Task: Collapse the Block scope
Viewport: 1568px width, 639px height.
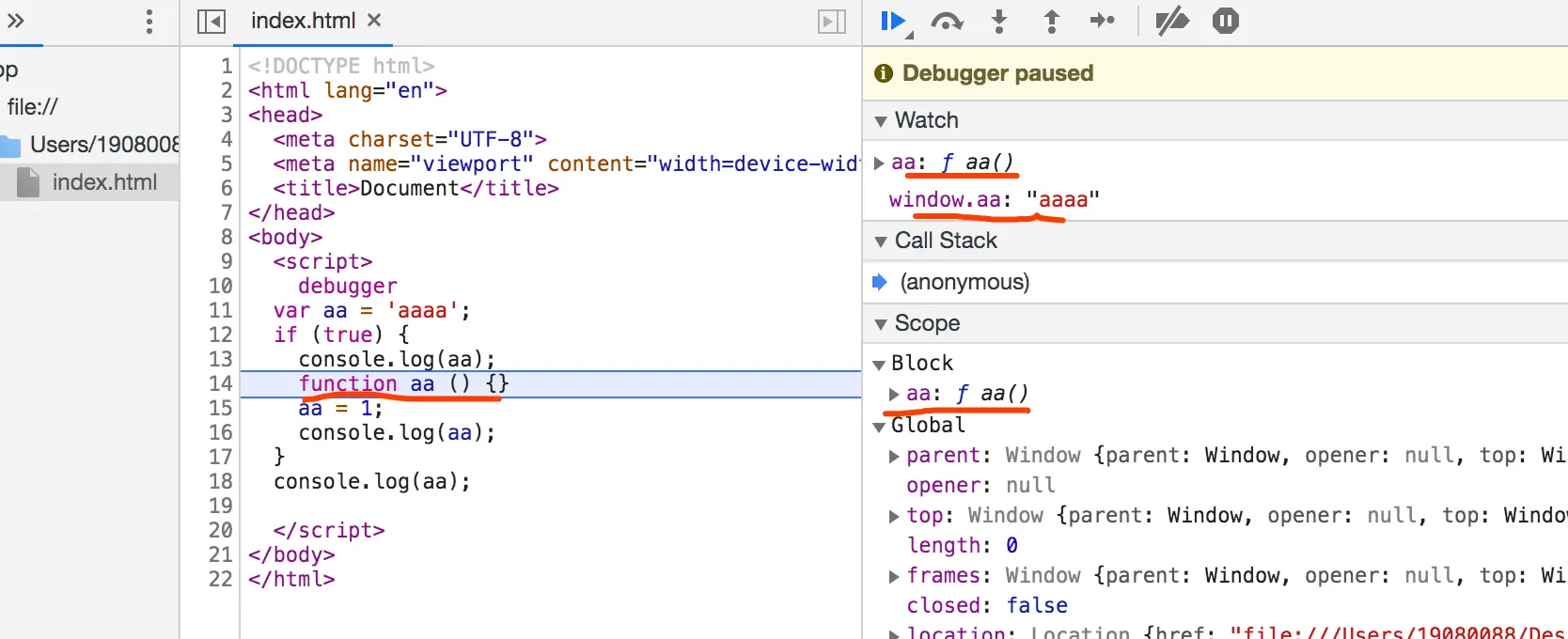Action: pos(880,365)
